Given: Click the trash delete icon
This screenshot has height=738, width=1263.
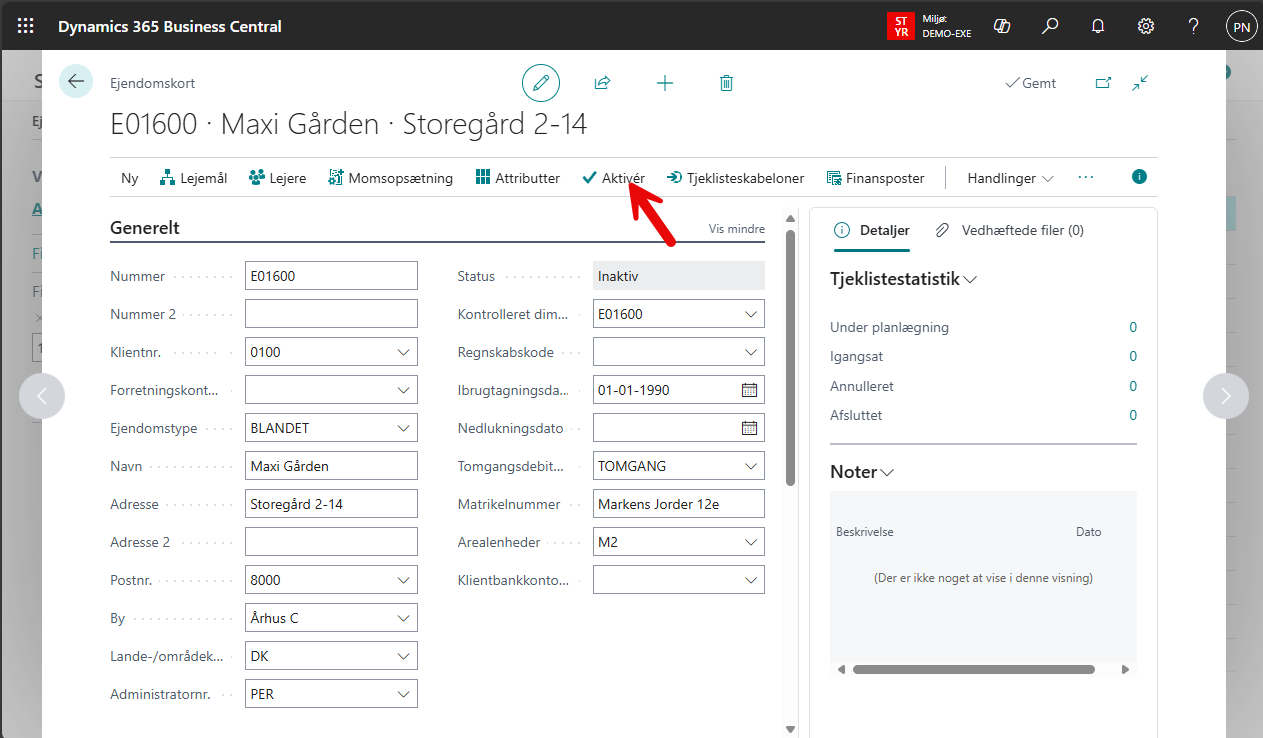Looking at the screenshot, I should pos(726,83).
